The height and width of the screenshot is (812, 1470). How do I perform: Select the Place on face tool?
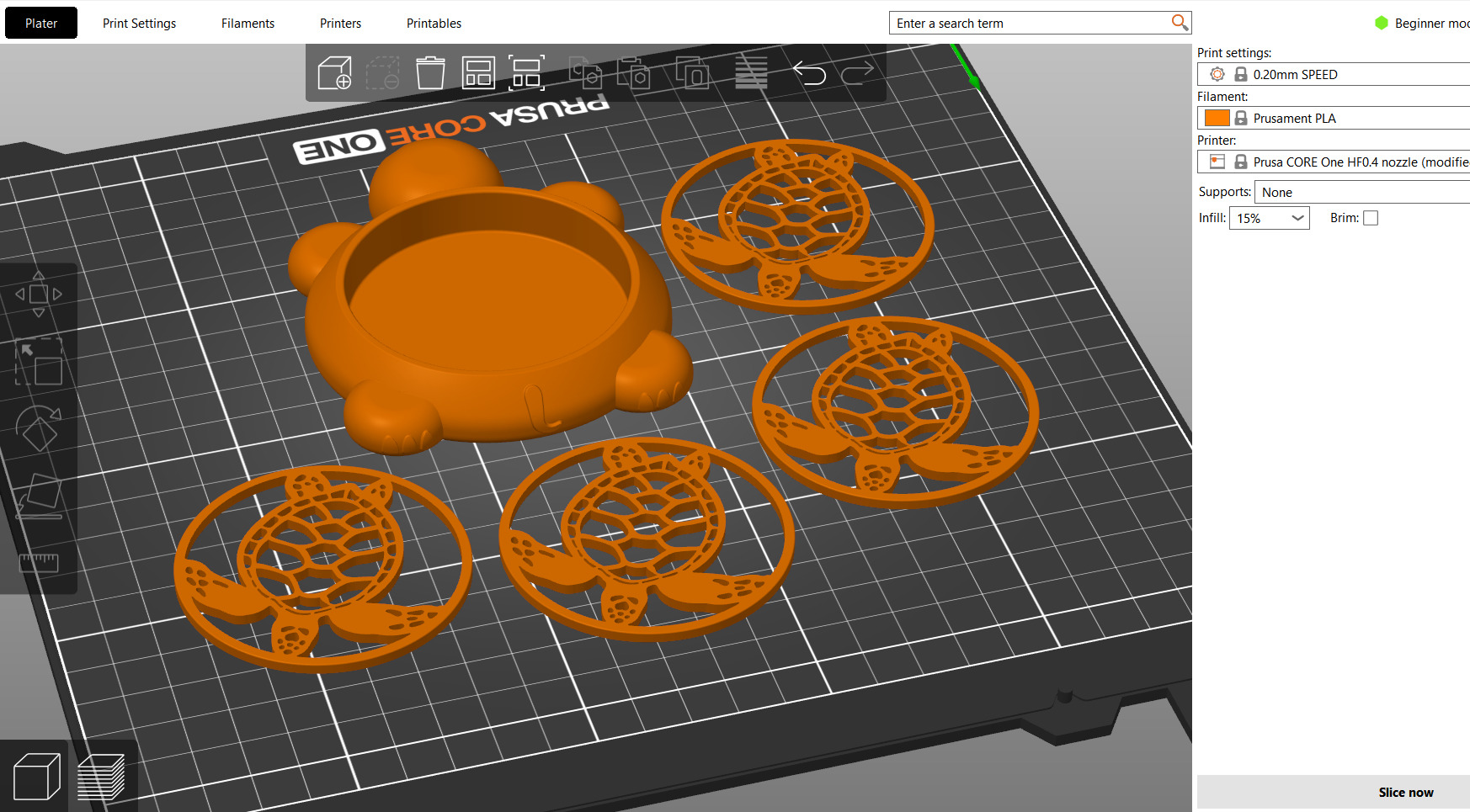click(x=39, y=496)
